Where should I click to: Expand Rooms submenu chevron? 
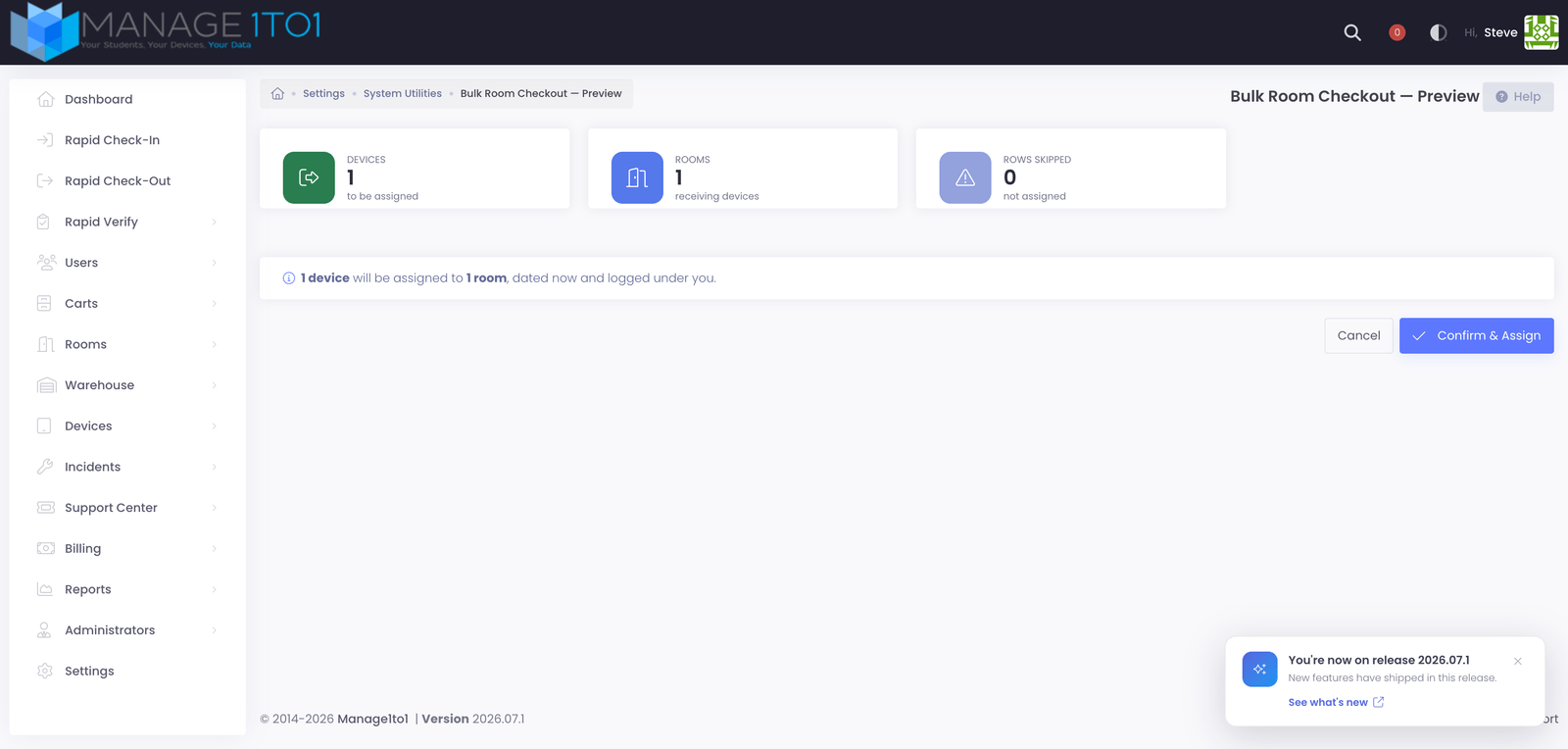[x=214, y=344]
